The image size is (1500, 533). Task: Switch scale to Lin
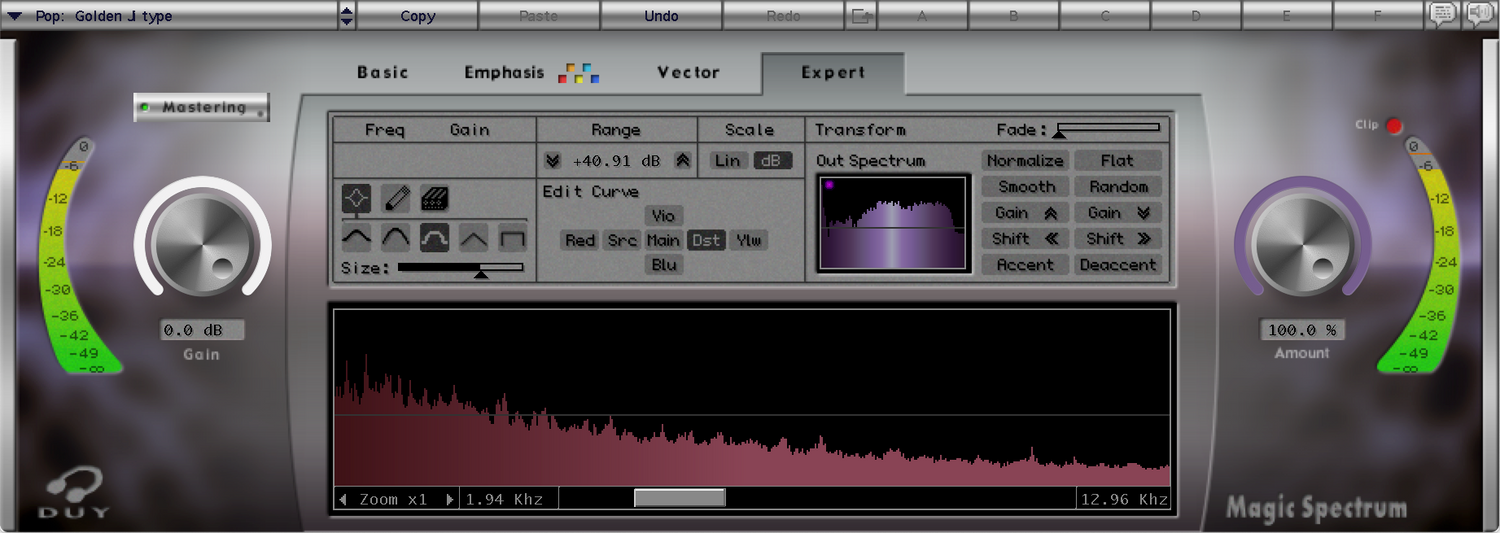(x=728, y=160)
